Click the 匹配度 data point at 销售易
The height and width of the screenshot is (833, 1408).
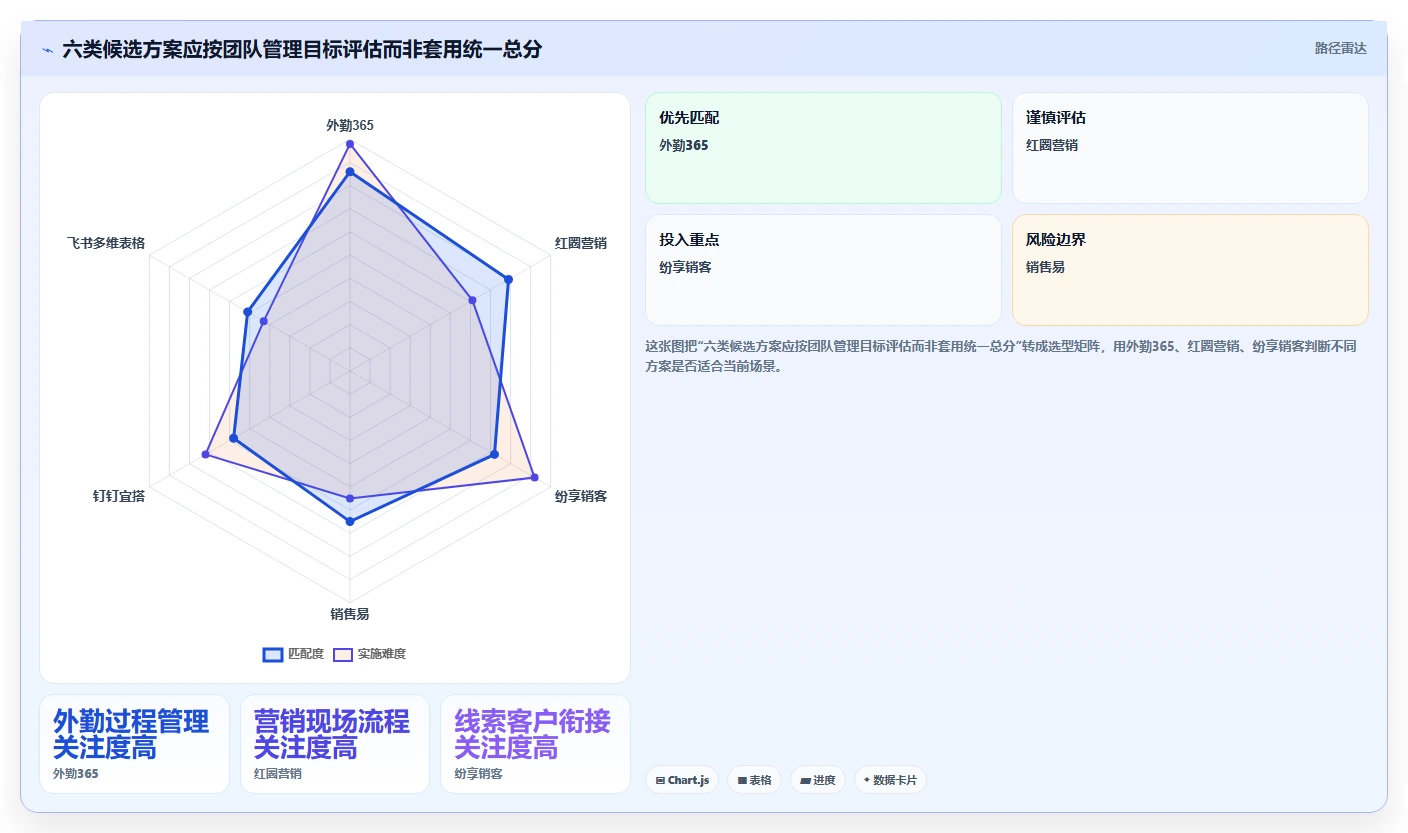(x=350, y=521)
